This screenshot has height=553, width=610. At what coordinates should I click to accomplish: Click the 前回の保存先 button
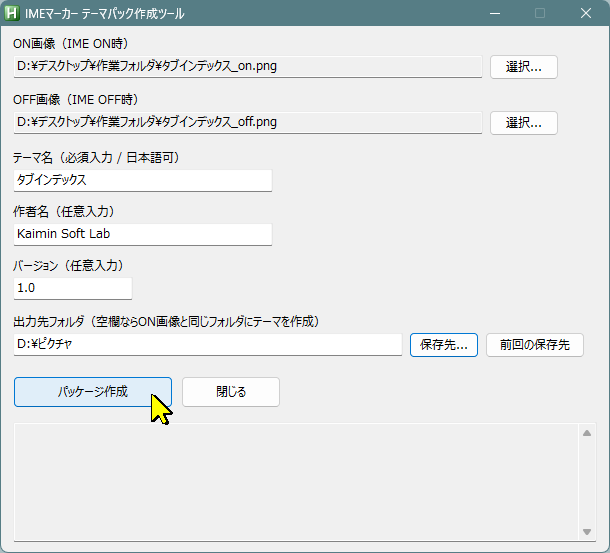pyautogui.click(x=535, y=345)
